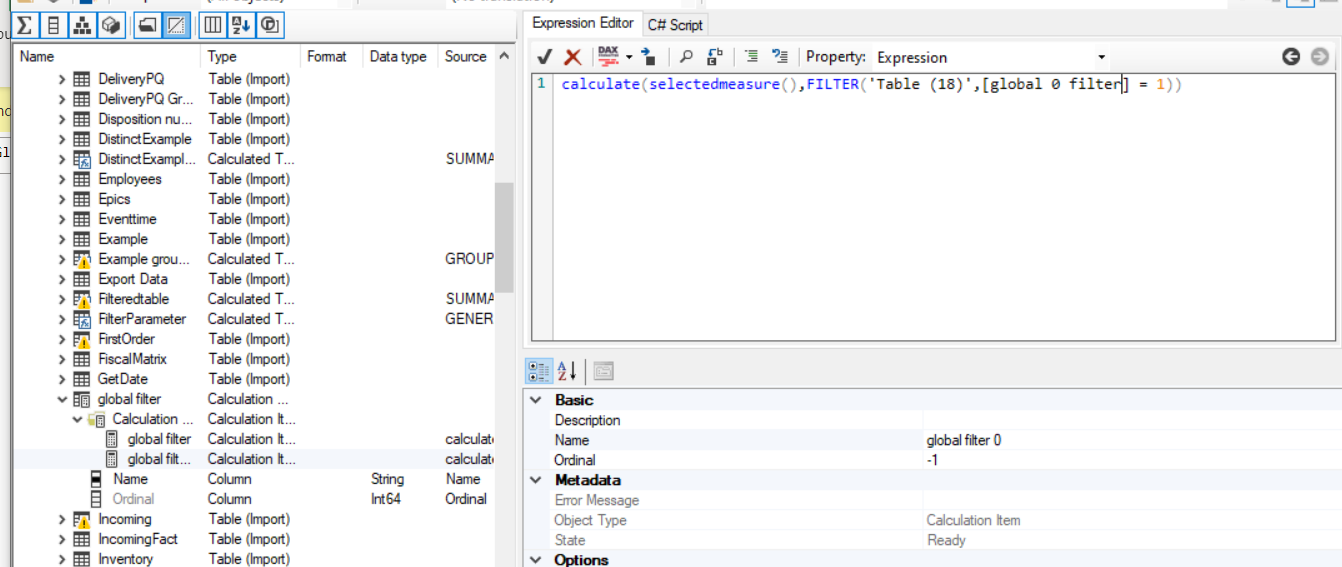Expand the Inventory table node
Image resolution: width=1342 pixels, height=567 pixels.
pyautogui.click(x=62, y=559)
